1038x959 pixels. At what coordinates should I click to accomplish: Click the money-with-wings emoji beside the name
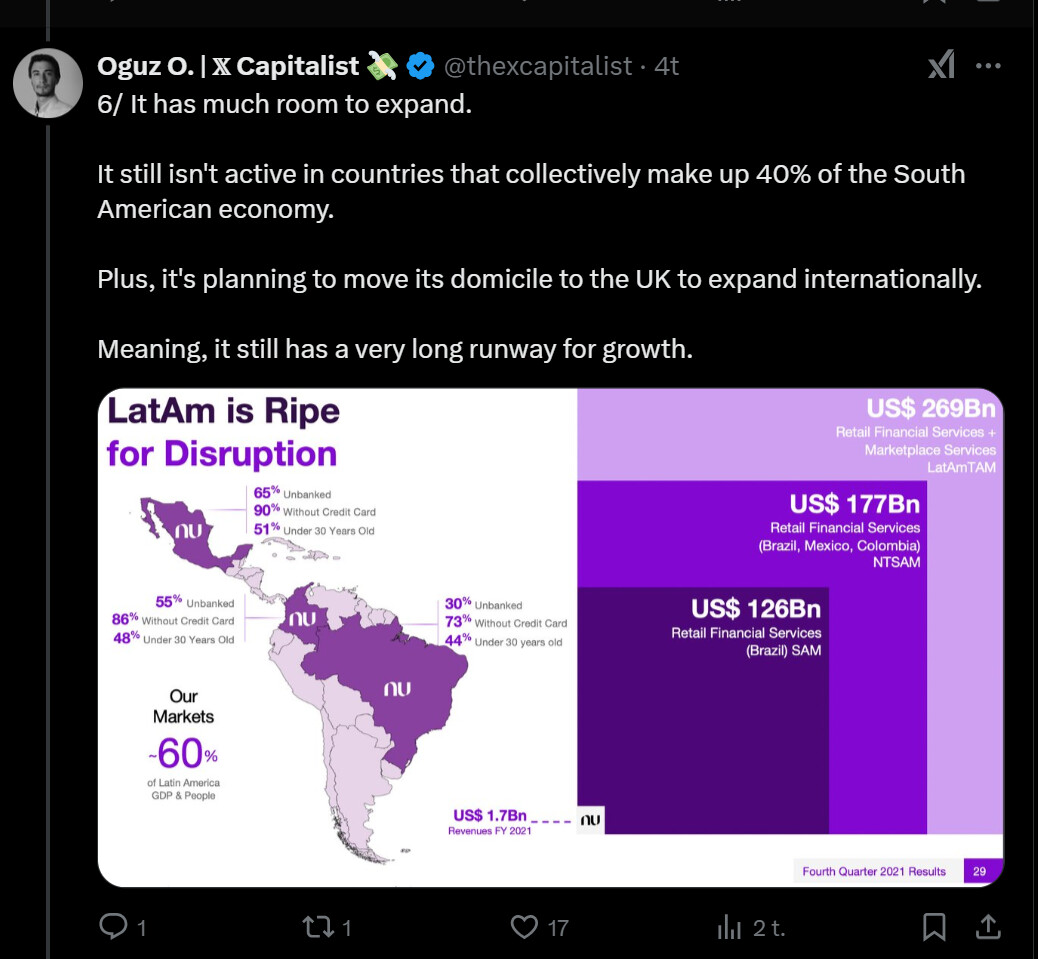coord(383,66)
